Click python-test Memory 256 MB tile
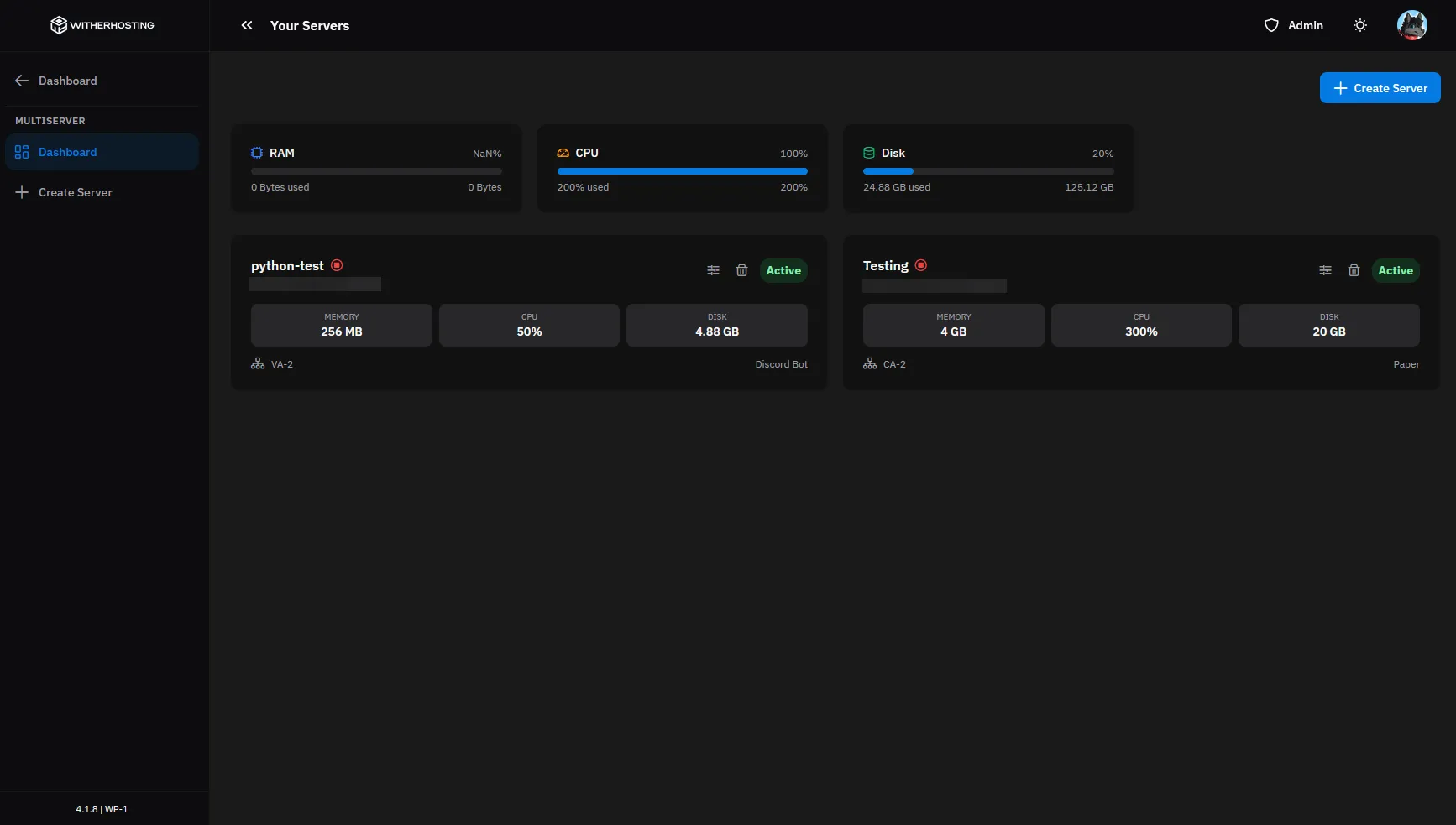Image resolution: width=1456 pixels, height=825 pixels. click(x=342, y=325)
